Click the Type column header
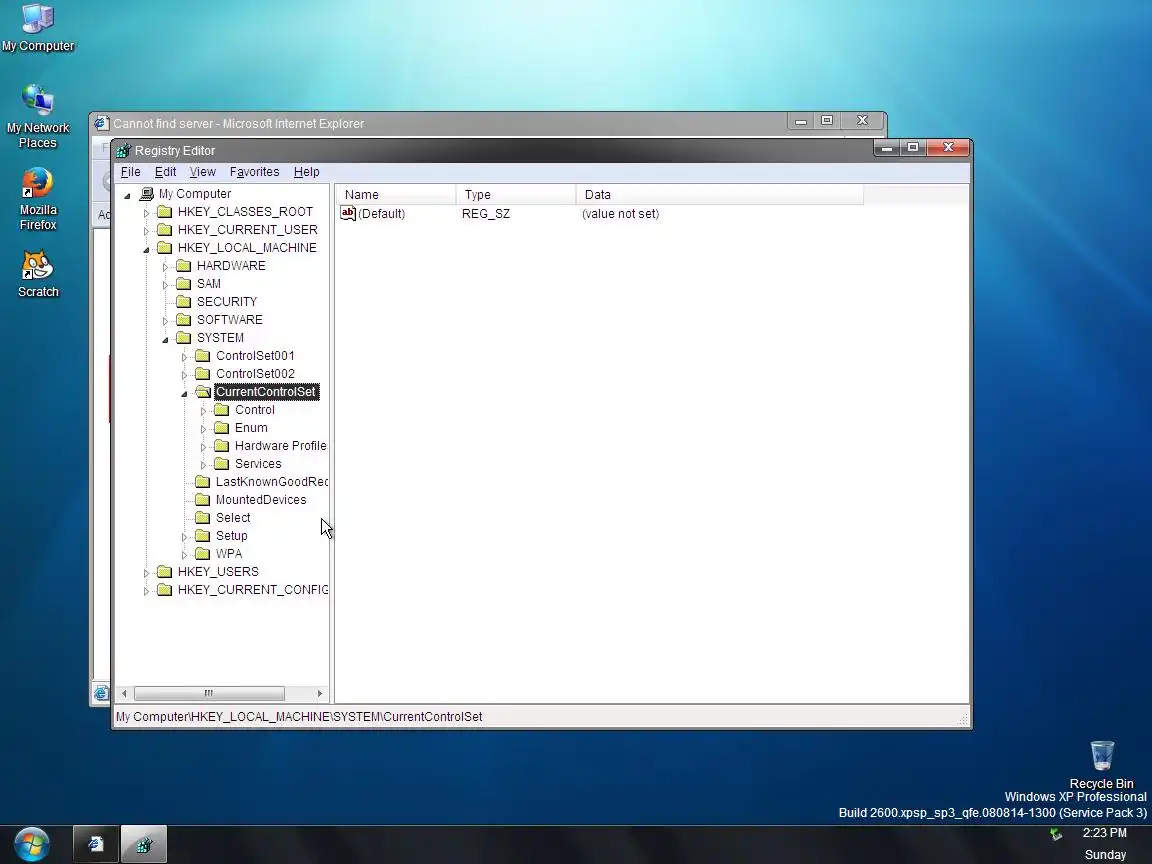This screenshot has height=864, width=1152. tap(516, 195)
